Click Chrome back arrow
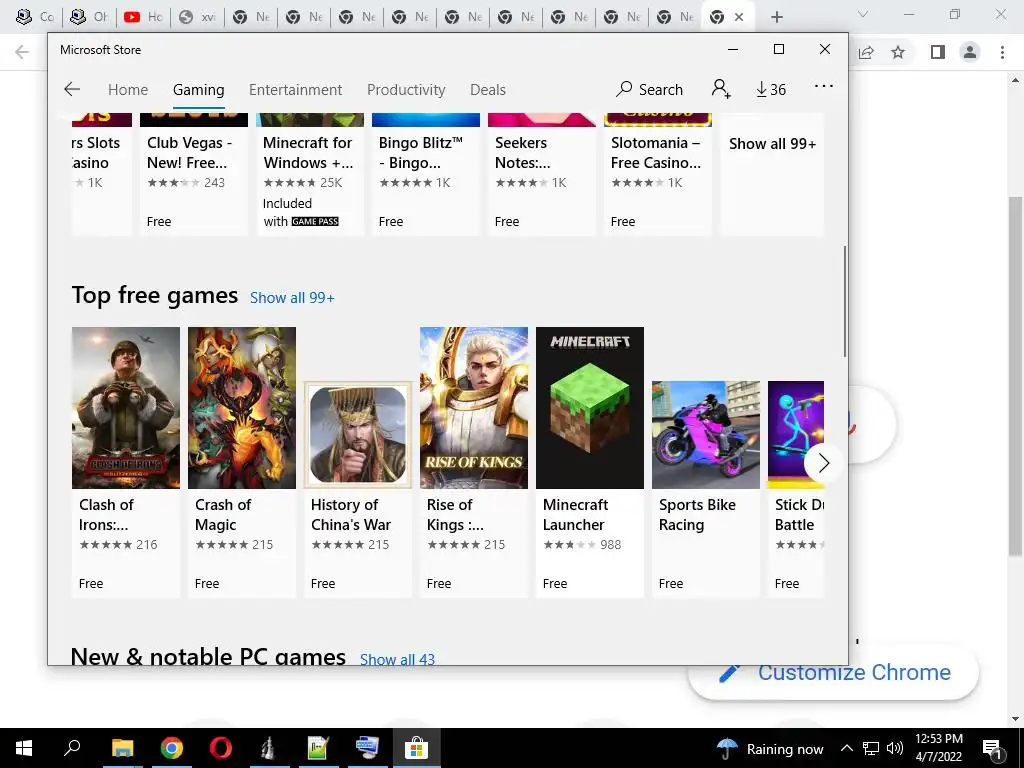1024x768 pixels. coord(22,52)
